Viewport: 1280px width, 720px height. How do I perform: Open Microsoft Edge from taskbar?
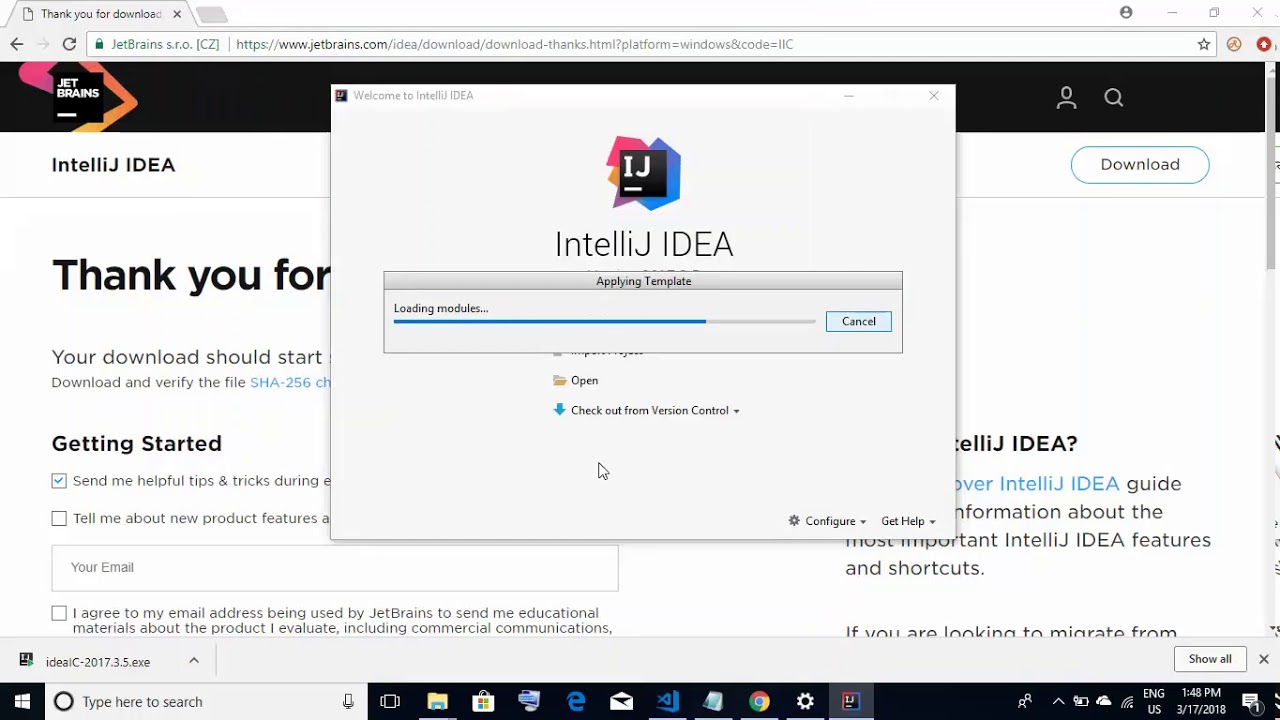576,702
